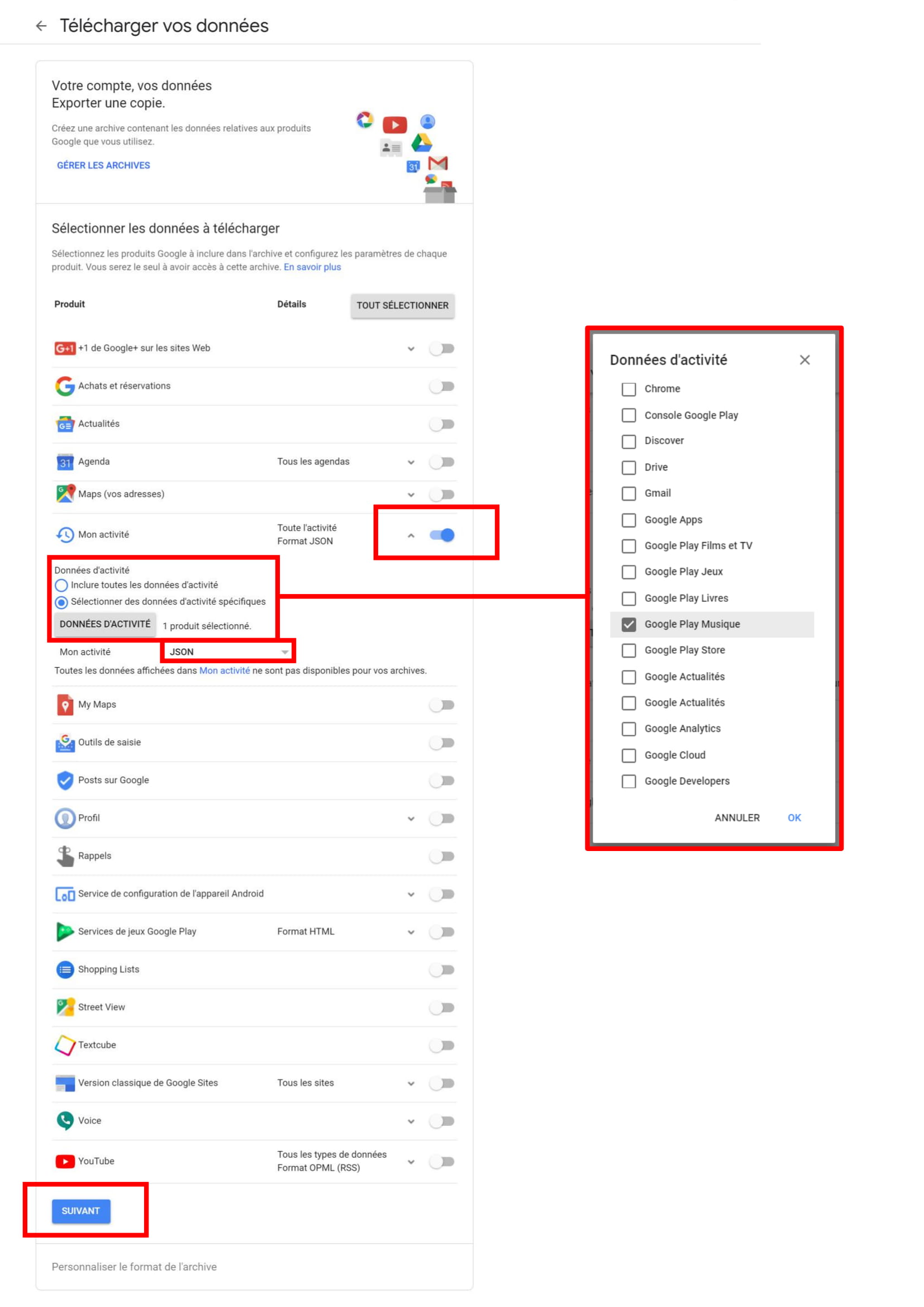Viewport: 924px width, 1307px height.
Task: Click the Textcube icon
Action: pos(65,1045)
